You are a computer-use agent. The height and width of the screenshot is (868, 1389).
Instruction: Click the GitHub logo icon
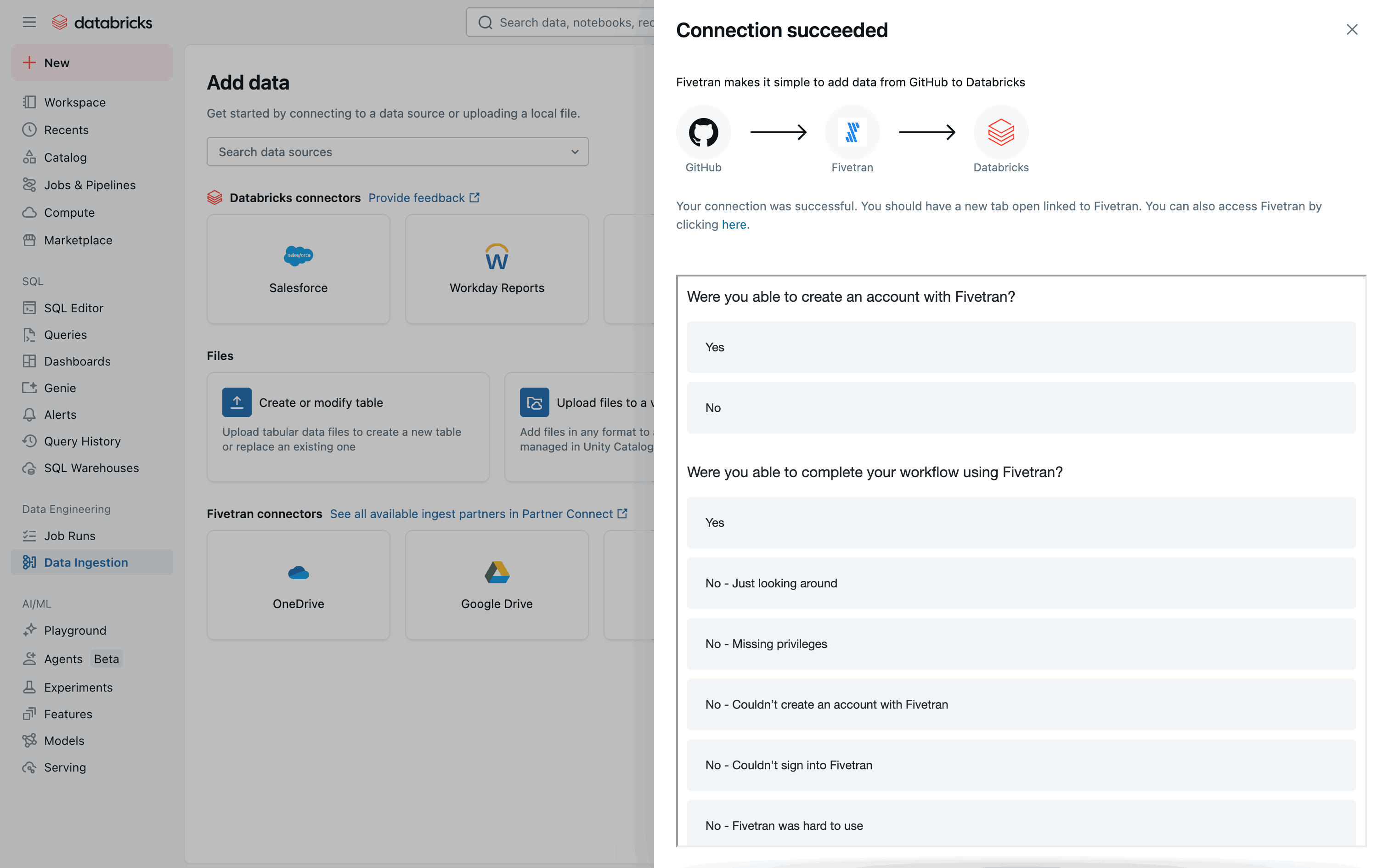[703, 132]
